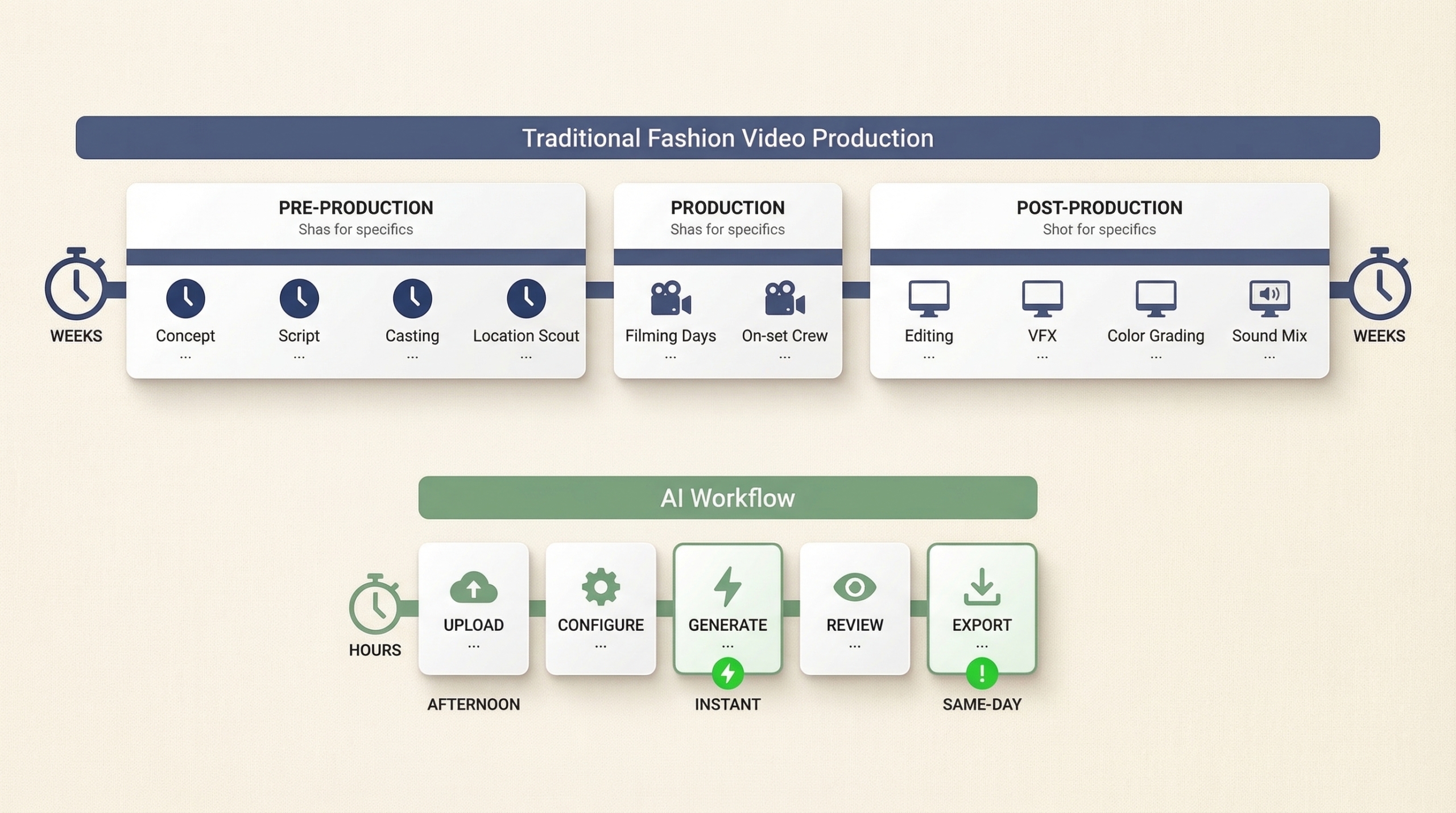The width and height of the screenshot is (1456, 813).
Task: Select the AI Workflow green banner
Action: [727, 498]
